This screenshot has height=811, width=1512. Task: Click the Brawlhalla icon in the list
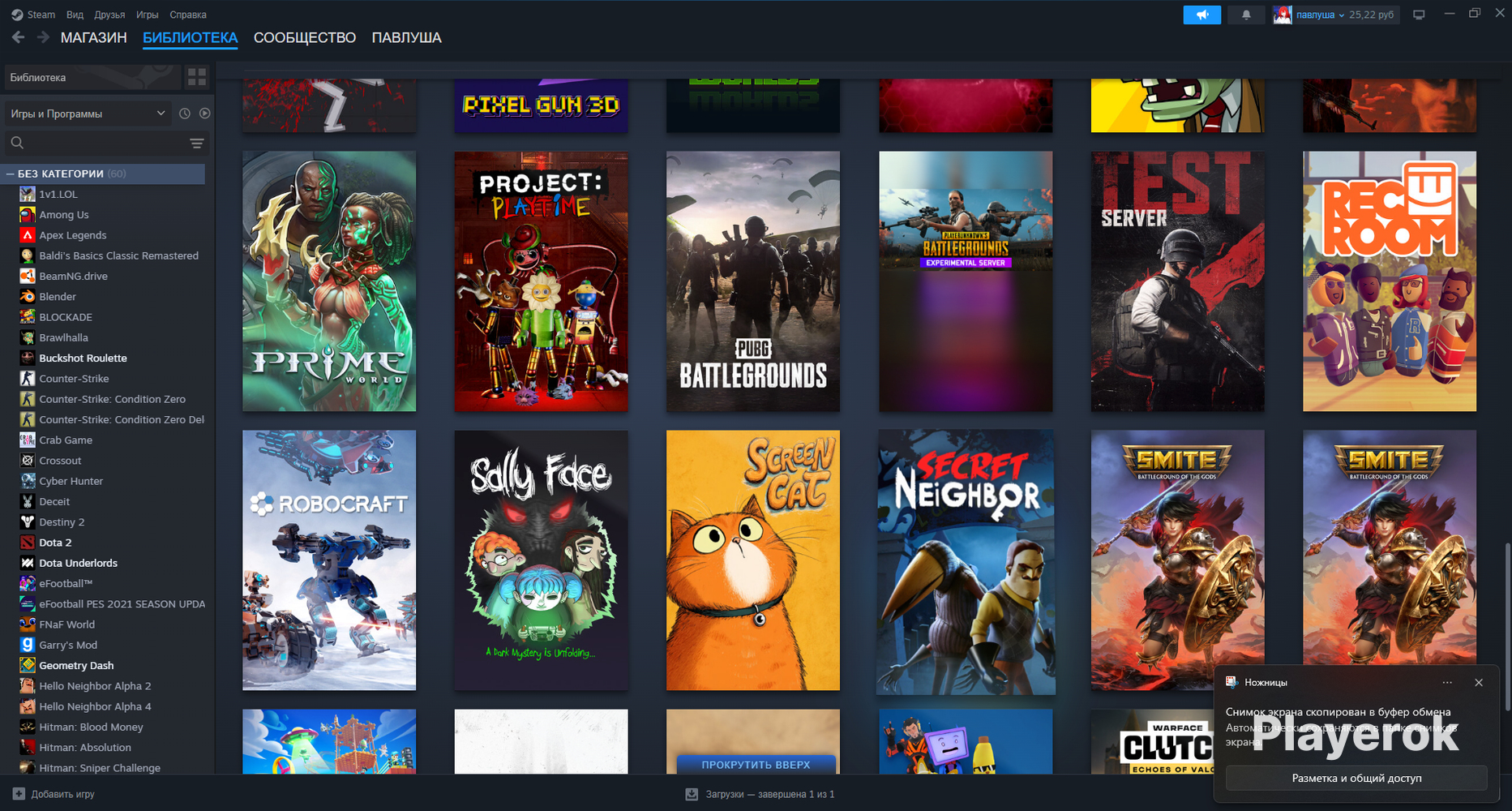(x=28, y=337)
